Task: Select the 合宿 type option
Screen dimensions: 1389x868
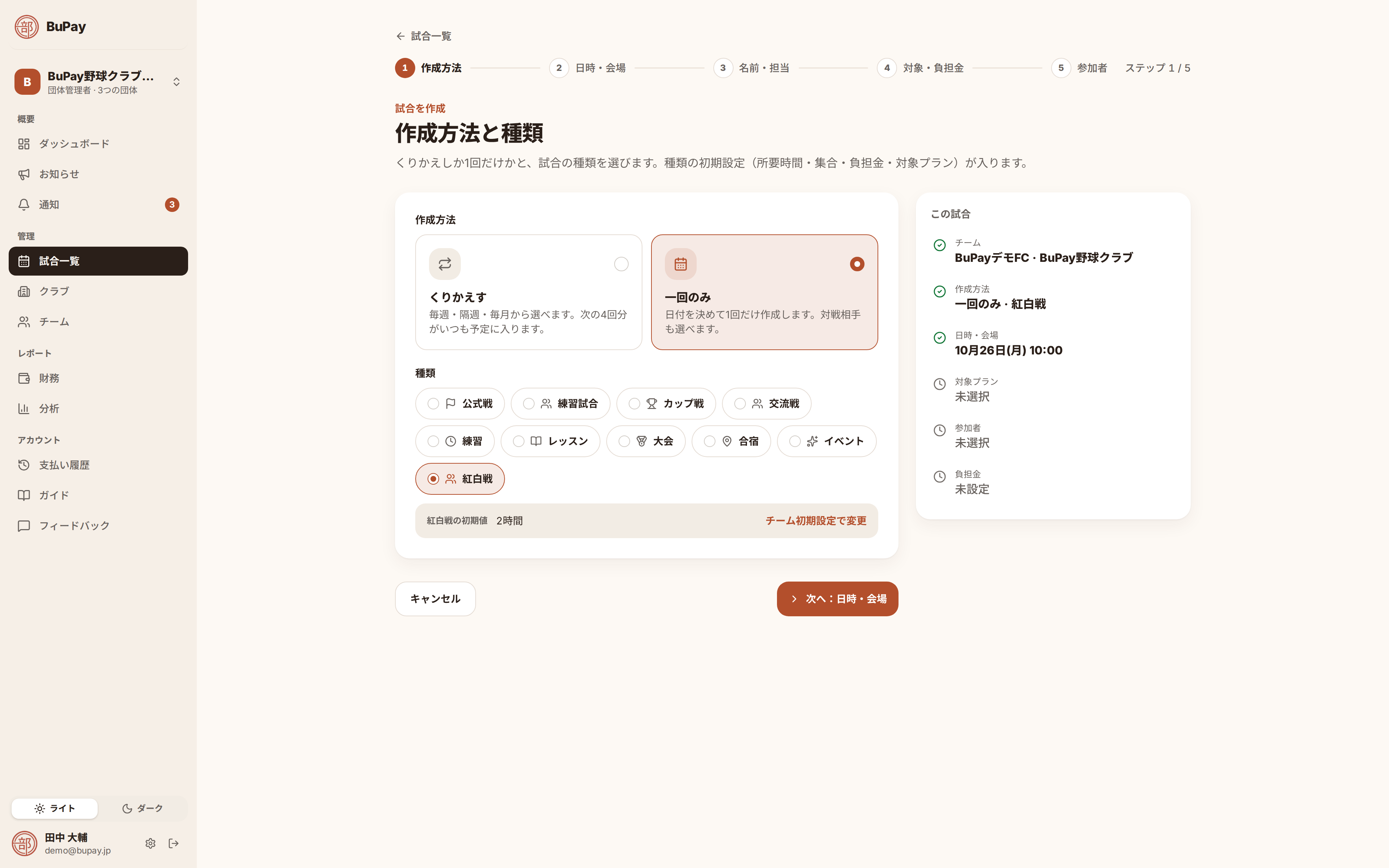Action: point(731,442)
